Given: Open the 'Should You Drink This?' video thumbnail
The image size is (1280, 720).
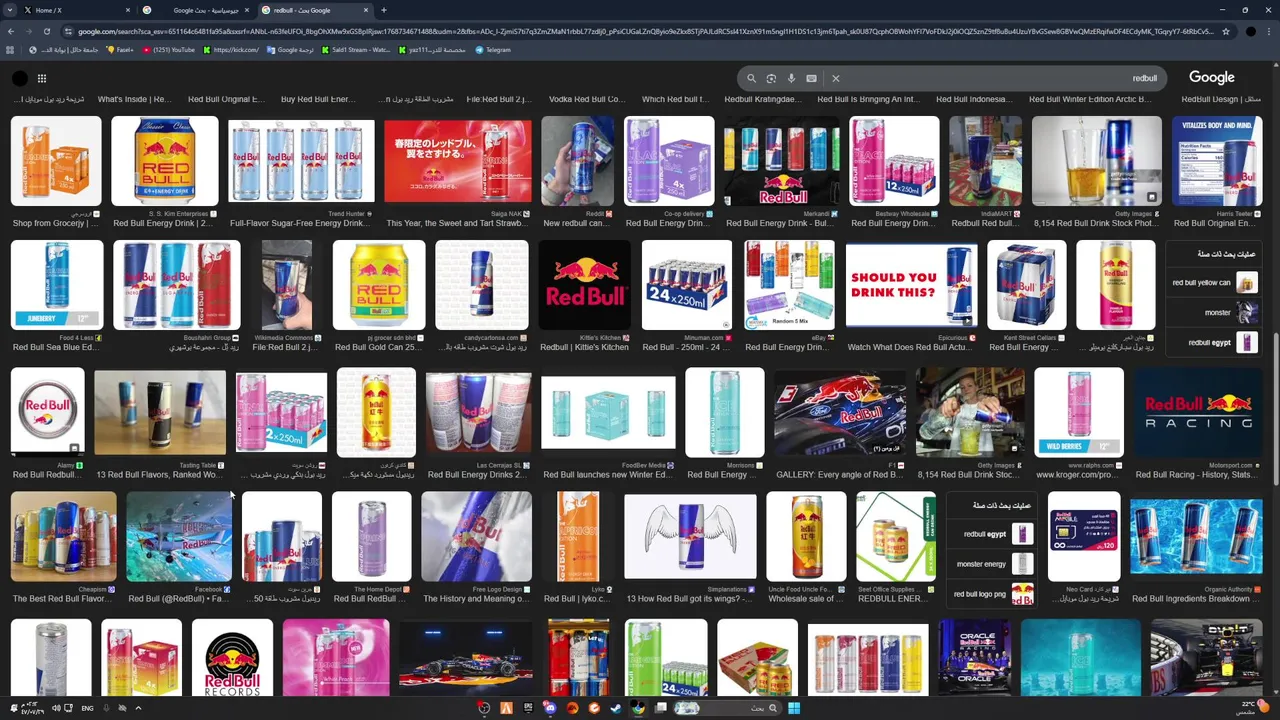Looking at the screenshot, I should coord(911,285).
